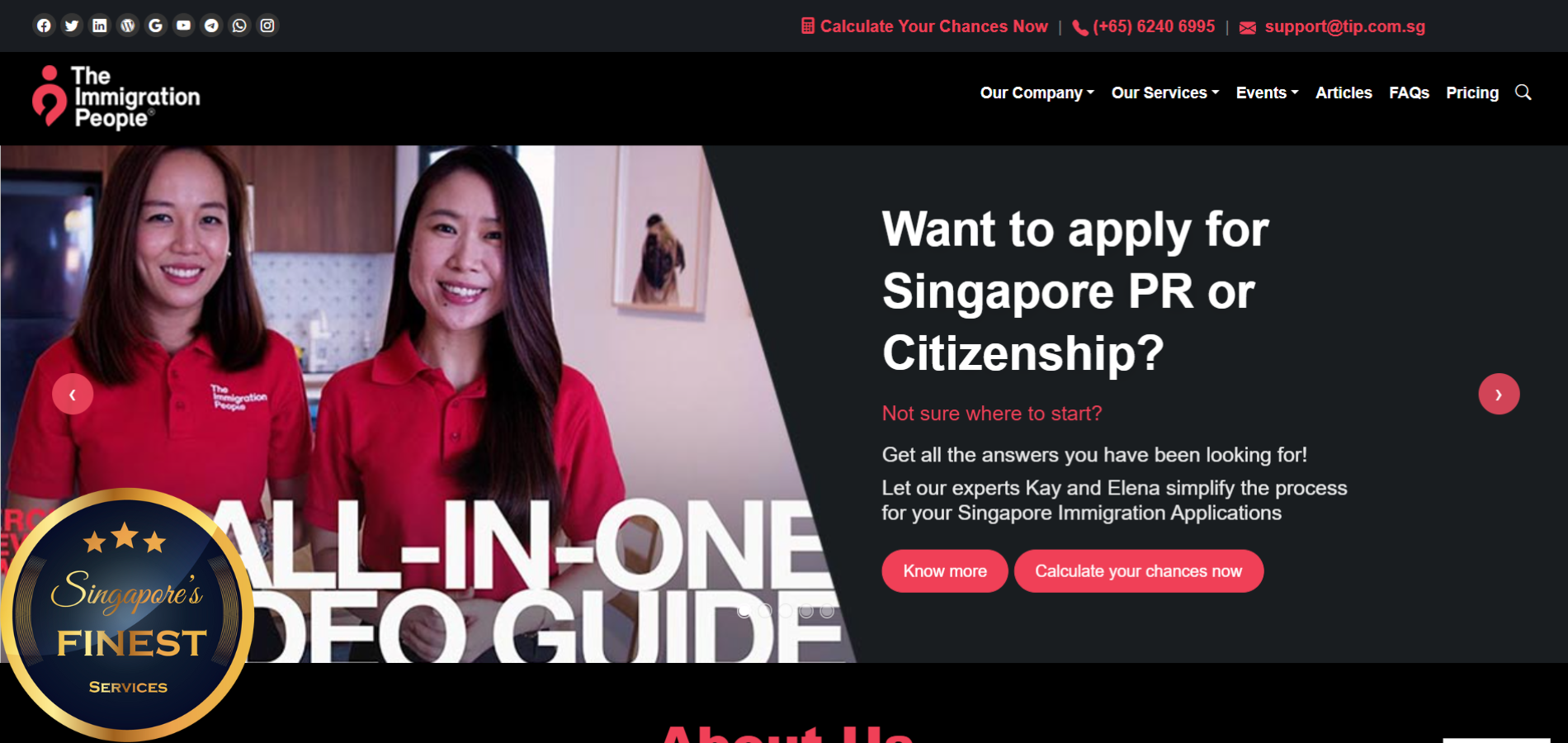Image resolution: width=1568 pixels, height=743 pixels.
Task: Go to the Pricing page
Action: 1472,93
